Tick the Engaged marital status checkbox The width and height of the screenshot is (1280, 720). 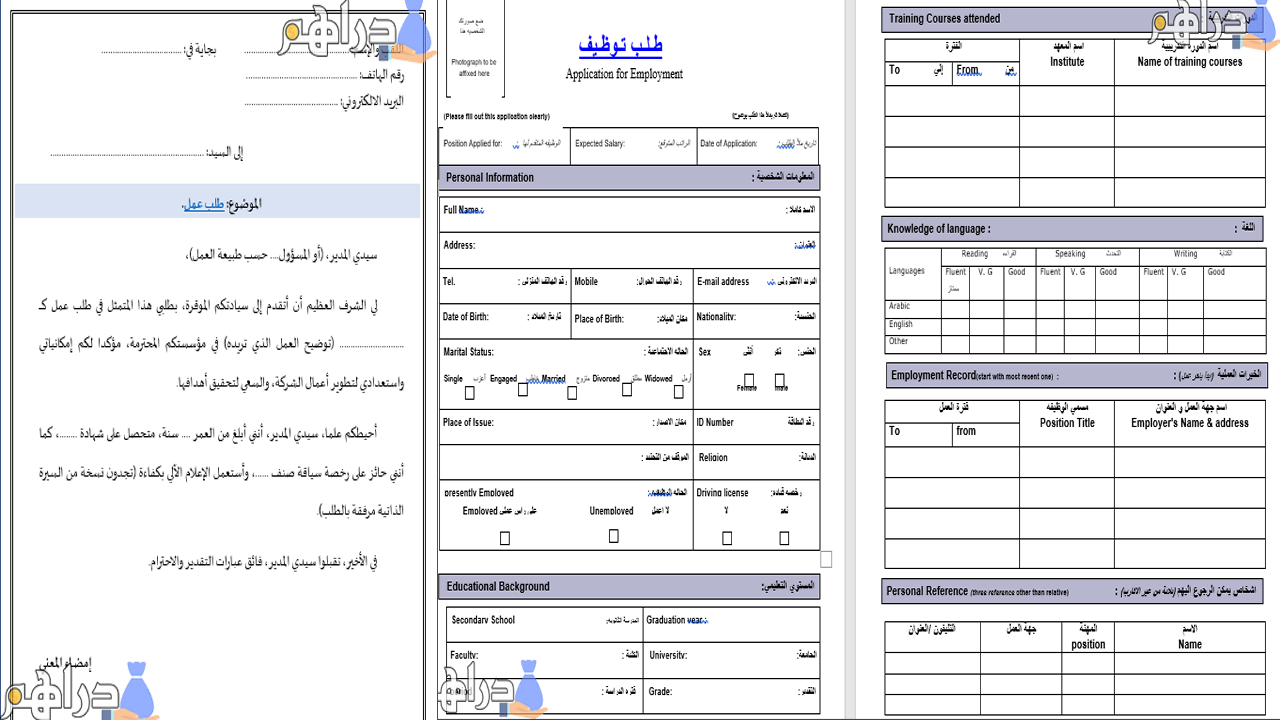click(523, 391)
